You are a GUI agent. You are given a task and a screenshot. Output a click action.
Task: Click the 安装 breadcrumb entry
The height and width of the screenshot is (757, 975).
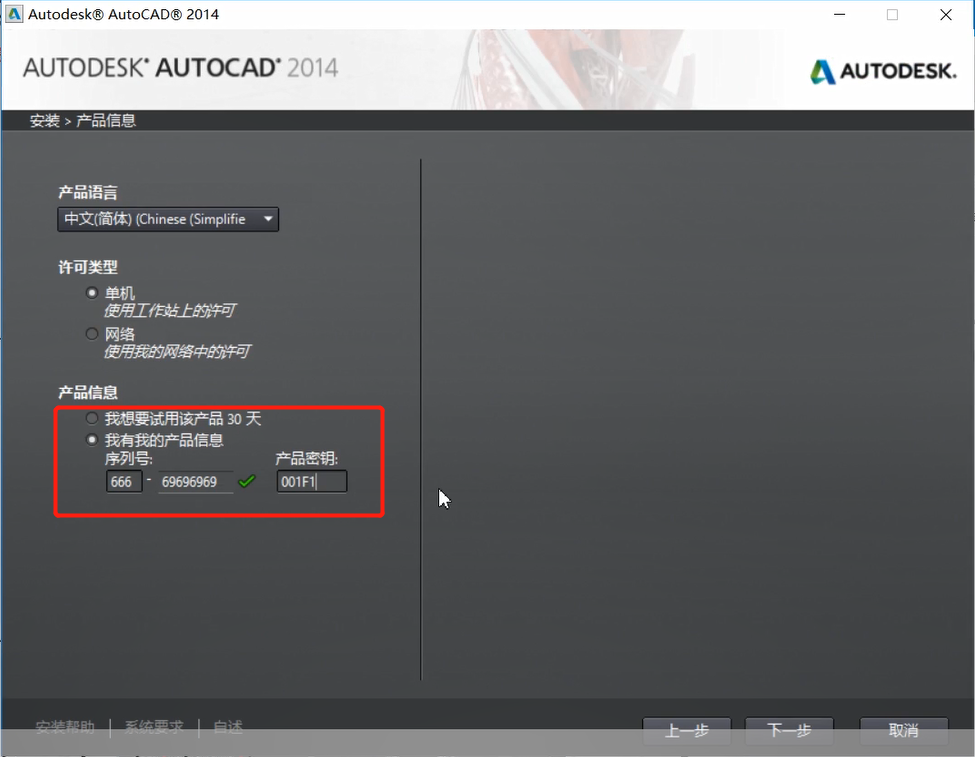pyautogui.click(x=43, y=120)
